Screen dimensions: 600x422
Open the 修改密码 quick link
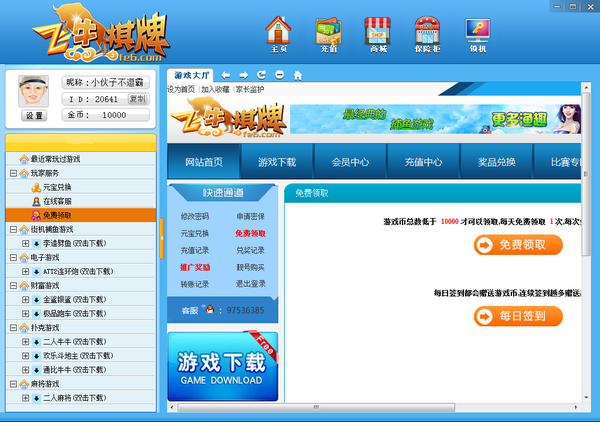(x=195, y=217)
